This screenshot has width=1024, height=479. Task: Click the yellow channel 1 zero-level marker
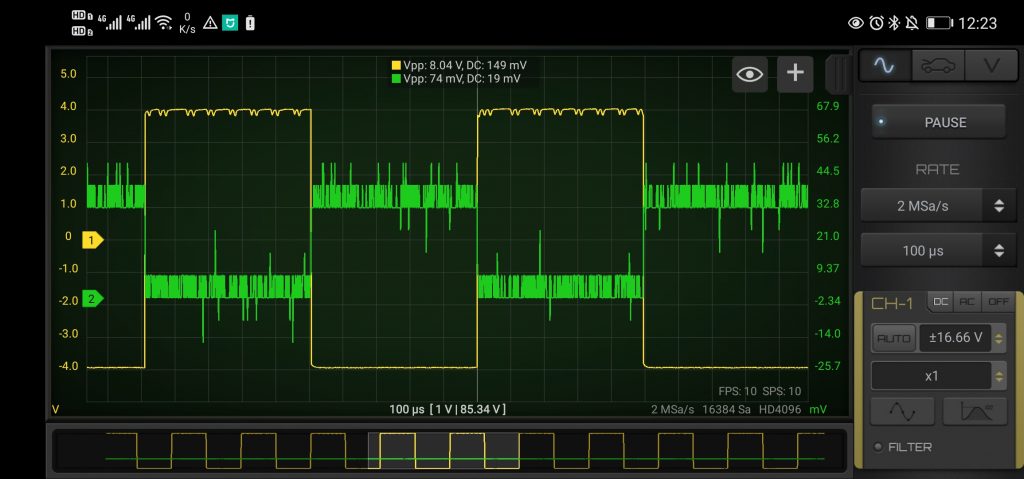tap(92, 240)
